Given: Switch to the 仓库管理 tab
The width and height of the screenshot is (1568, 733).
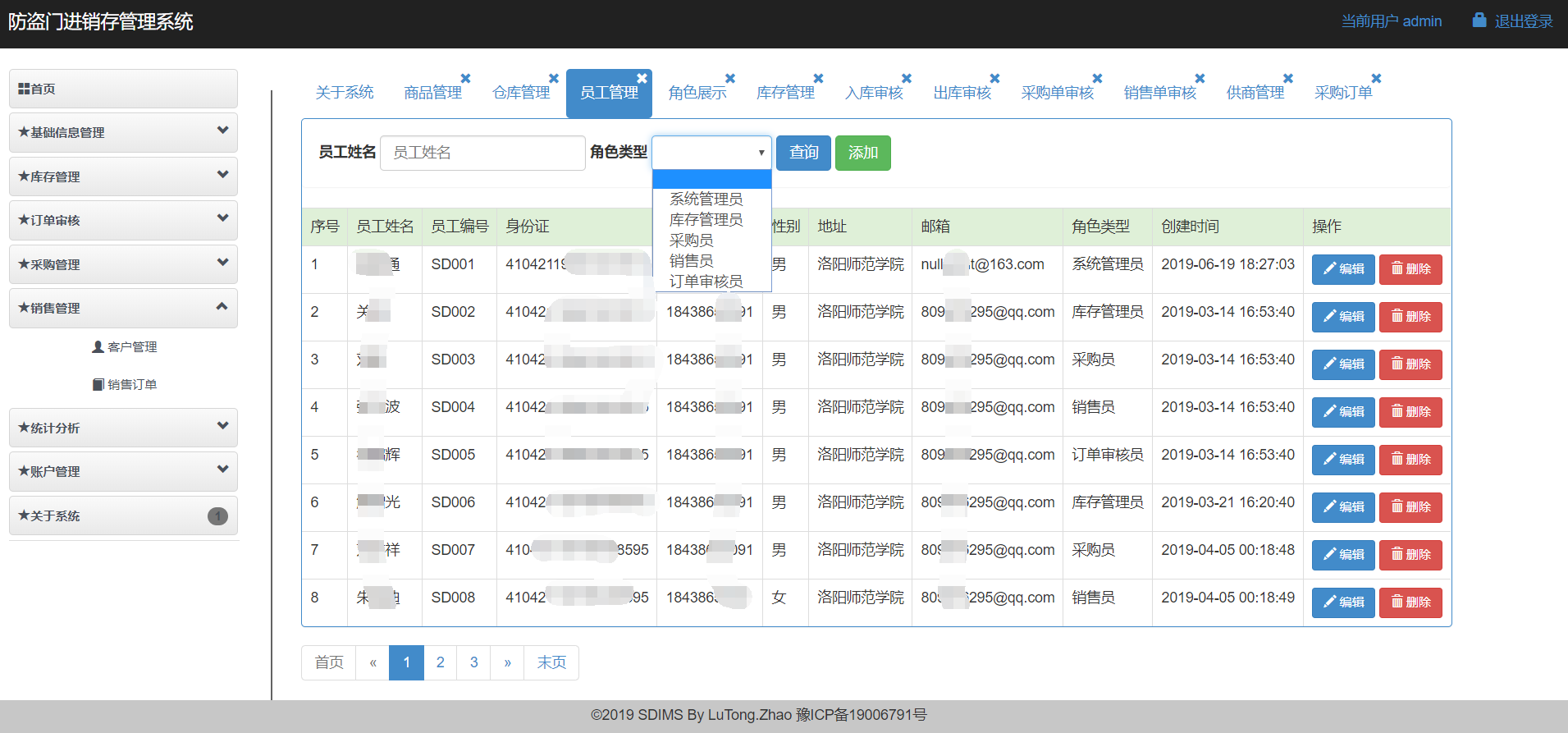Looking at the screenshot, I should click(522, 93).
